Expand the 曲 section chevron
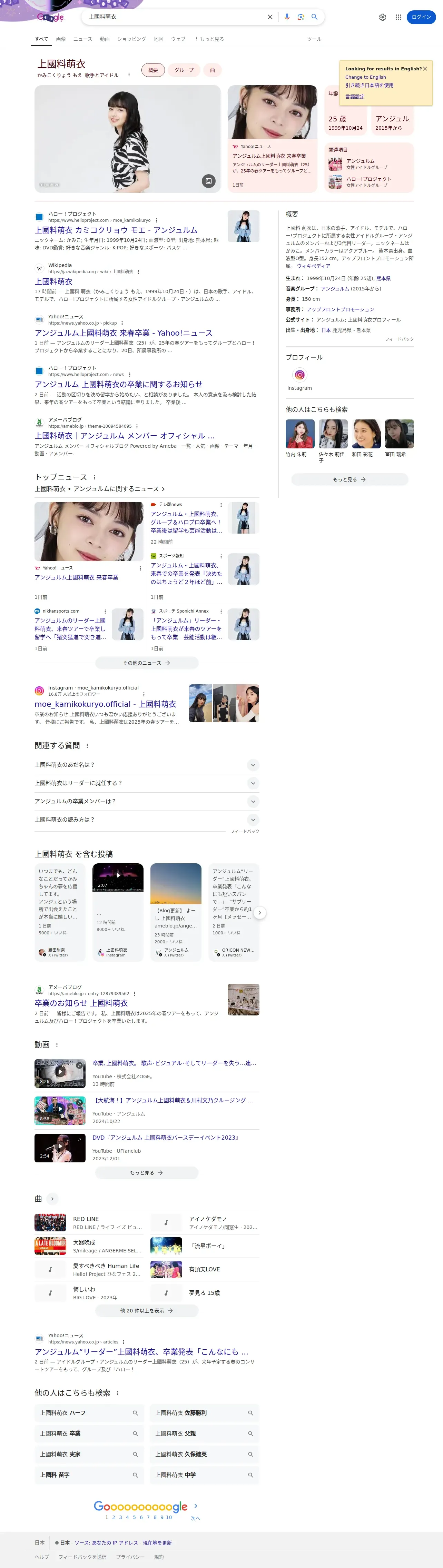The width and height of the screenshot is (443, 1568). tap(52, 1199)
